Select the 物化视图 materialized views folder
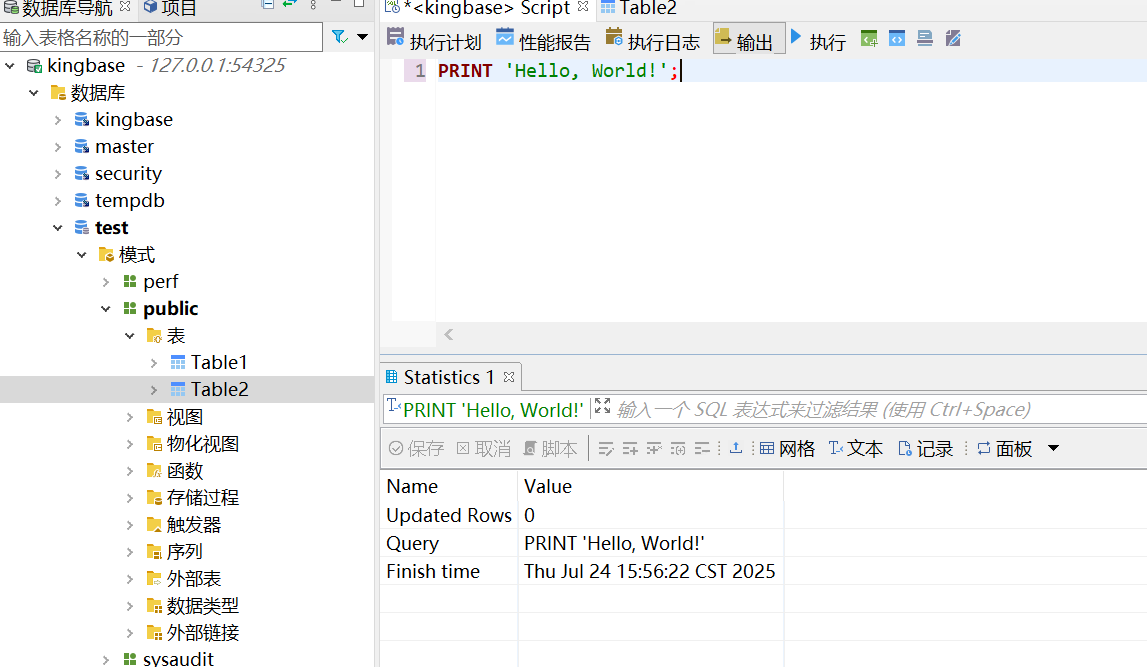Image resolution: width=1147 pixels, height=667 pixels. tap(202, 444)
